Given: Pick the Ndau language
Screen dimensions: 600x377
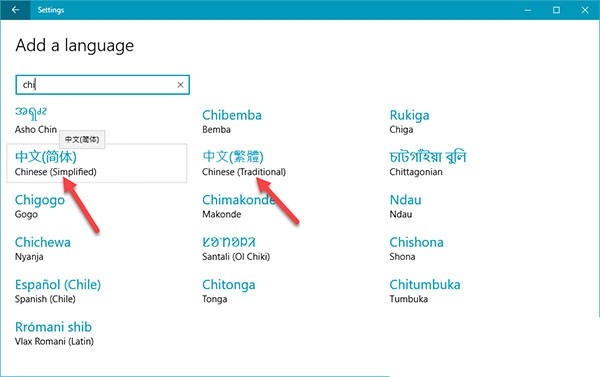Looking at the screenshot, I should [405, 206].
